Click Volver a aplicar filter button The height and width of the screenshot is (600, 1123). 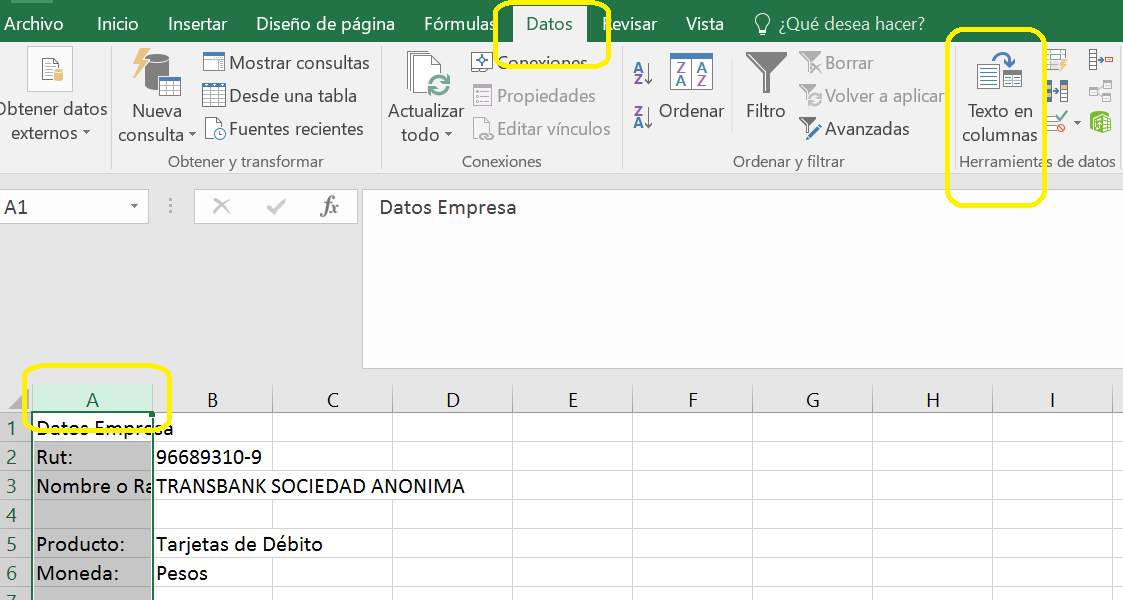point(872,96)
